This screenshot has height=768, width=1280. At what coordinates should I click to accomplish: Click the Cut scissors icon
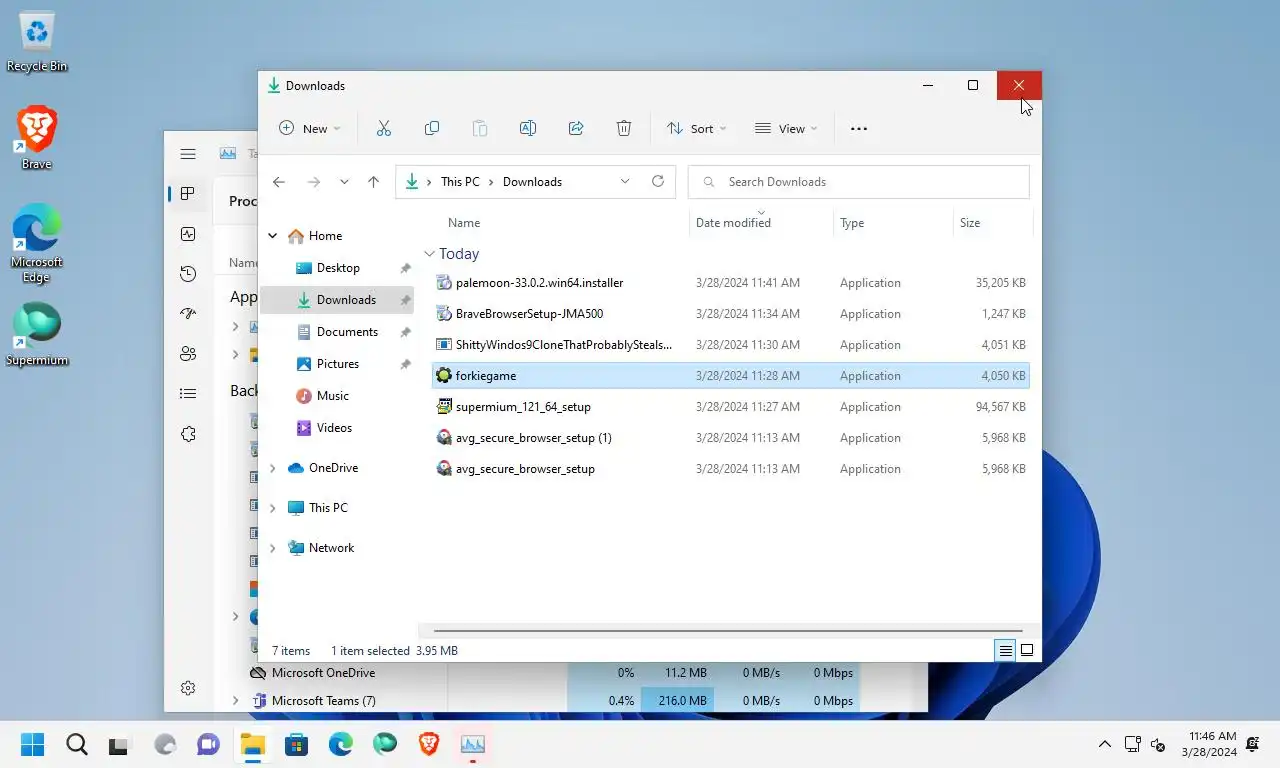(383, 128)
